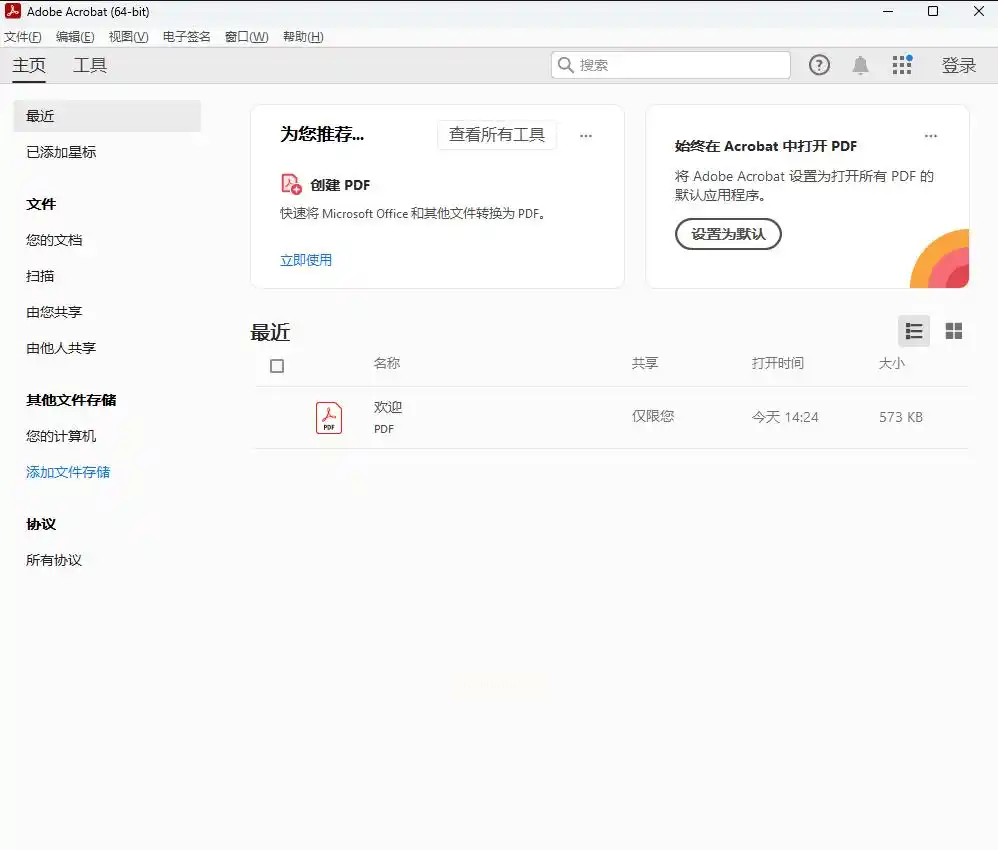Open the 窗口(W) menu

coord(247,37)
